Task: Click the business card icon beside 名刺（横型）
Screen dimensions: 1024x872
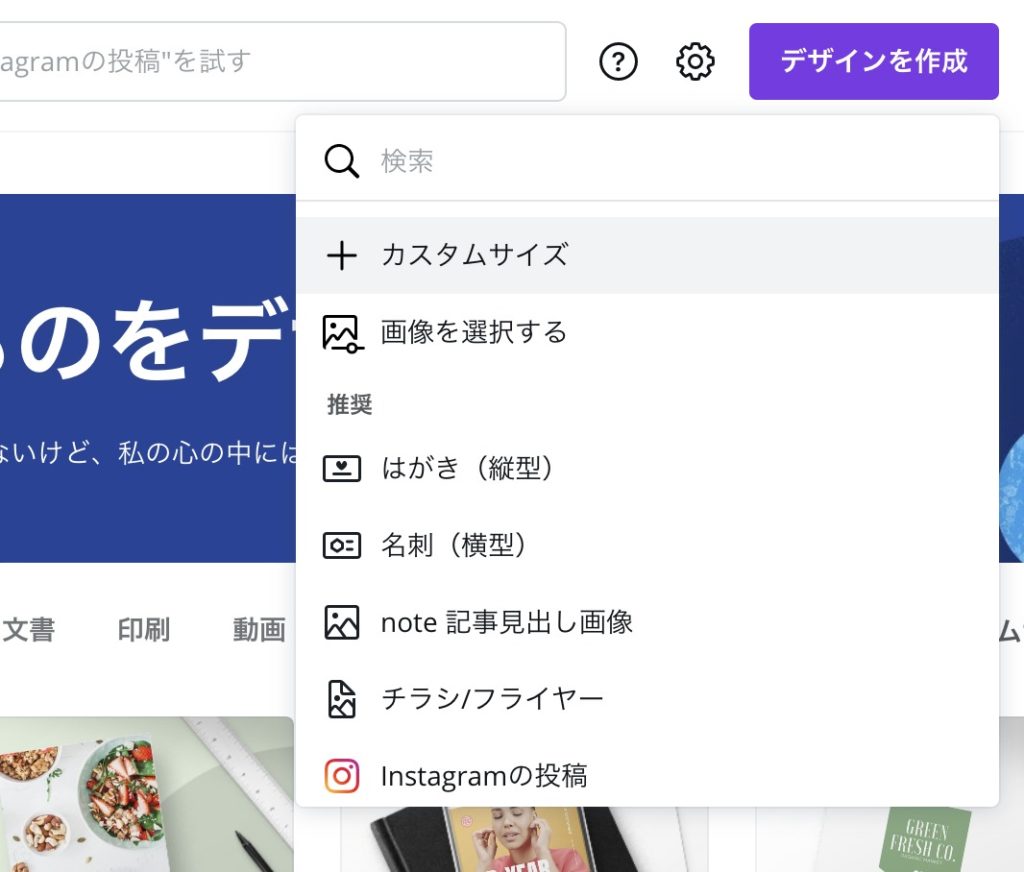Action: (341, 545)
